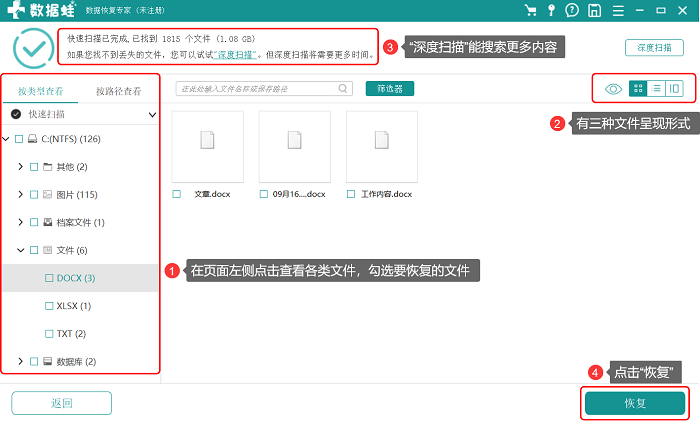Switch to grid thumbnail view

click(x=638, y=88)
